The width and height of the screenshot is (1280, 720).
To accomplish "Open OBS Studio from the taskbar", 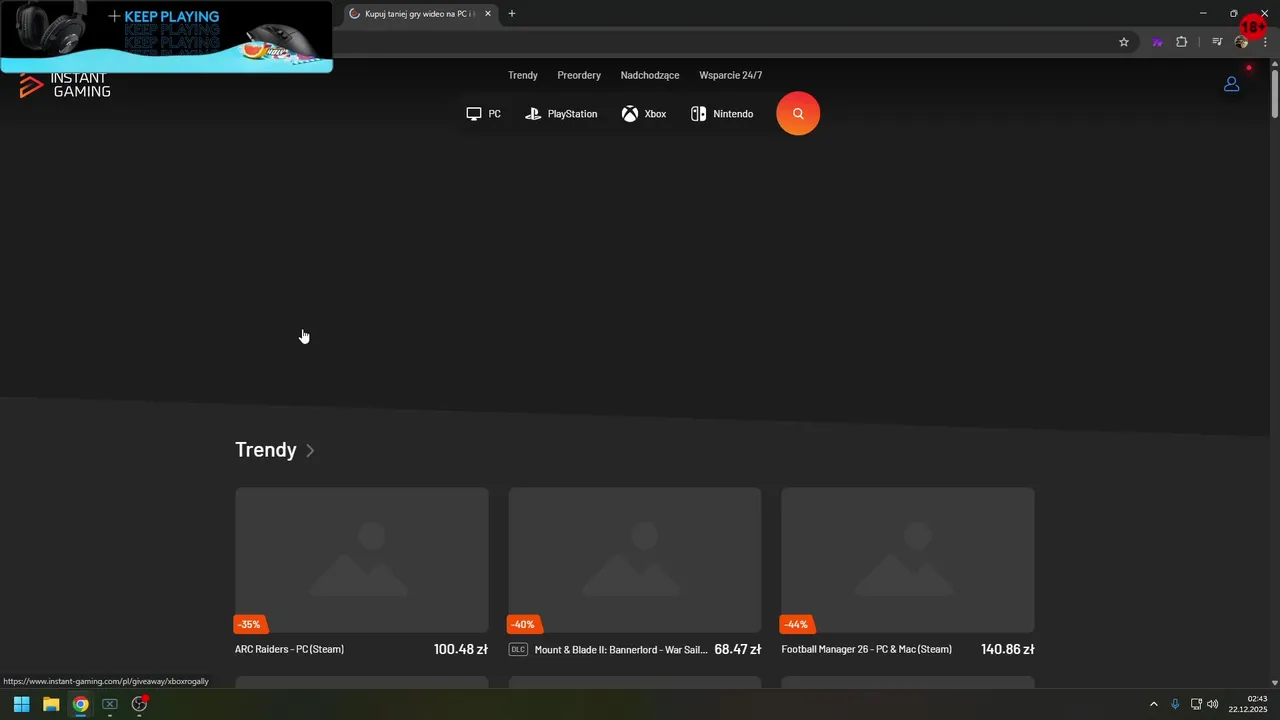I will tap(139, 704).
